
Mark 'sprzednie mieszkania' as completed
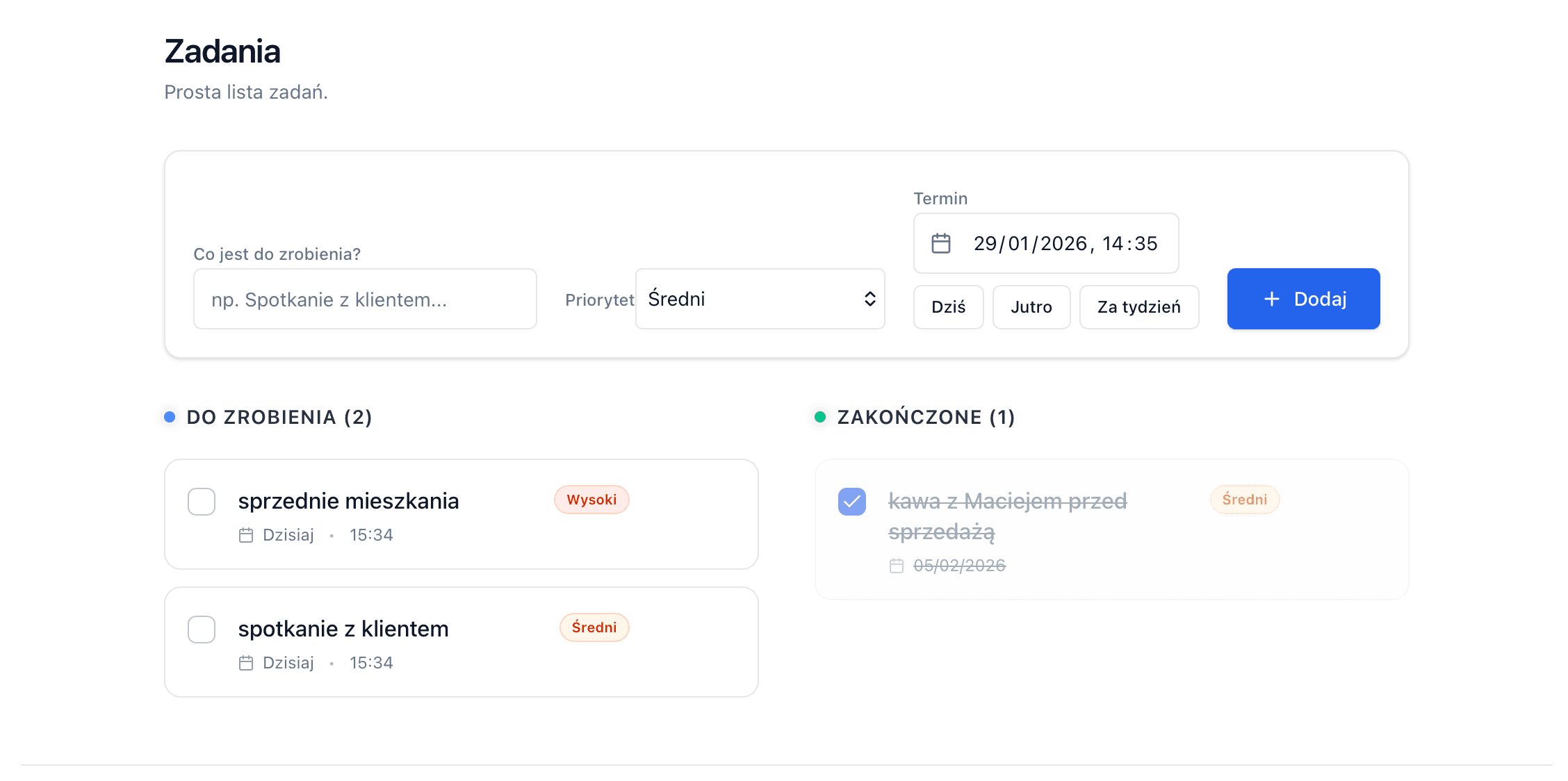[x=202, y=501]
